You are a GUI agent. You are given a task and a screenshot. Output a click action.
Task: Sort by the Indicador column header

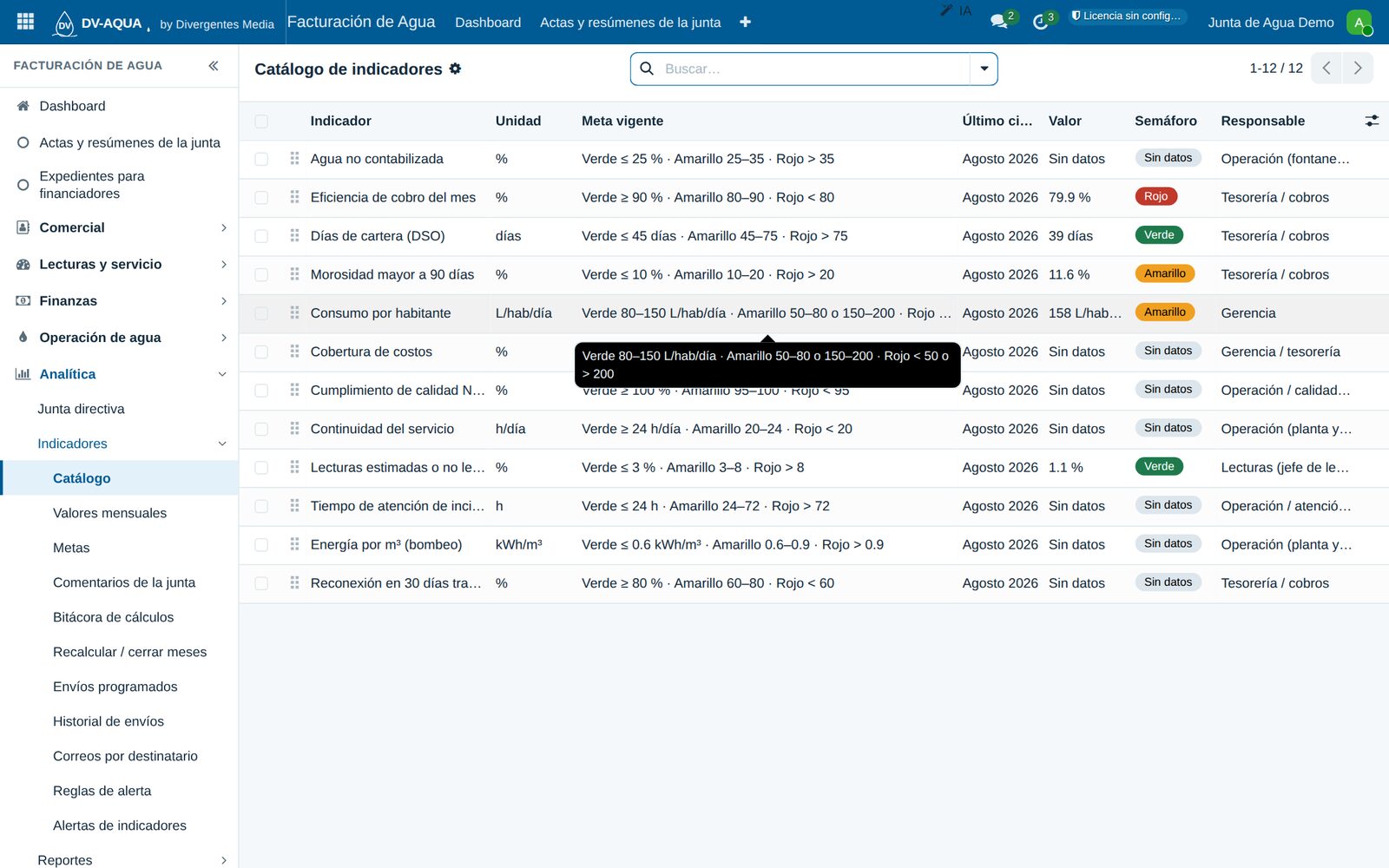click(x=340, y=121)
